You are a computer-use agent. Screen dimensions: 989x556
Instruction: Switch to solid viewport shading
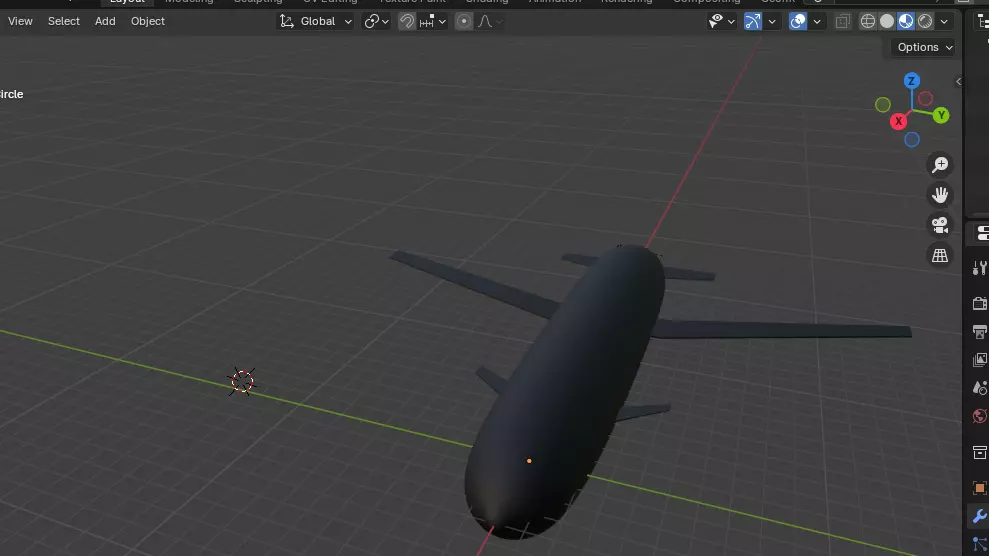click(x=887, y=21)
